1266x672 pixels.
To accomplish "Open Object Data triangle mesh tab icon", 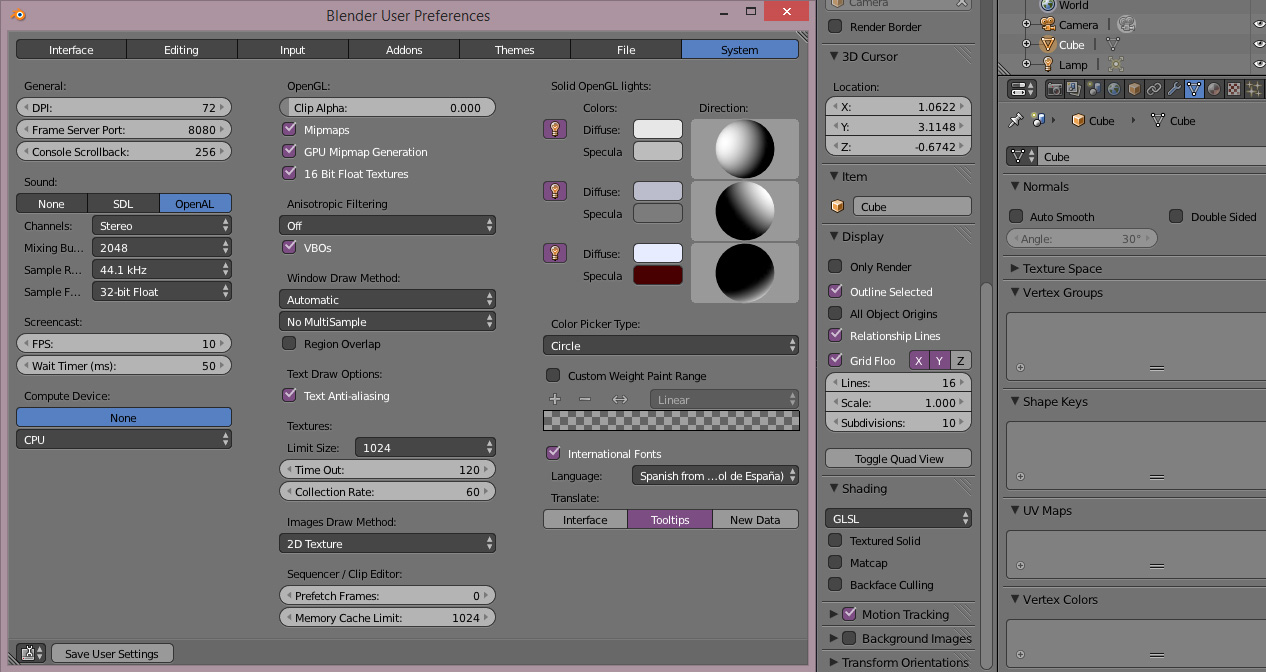I will coord(1194,89).
